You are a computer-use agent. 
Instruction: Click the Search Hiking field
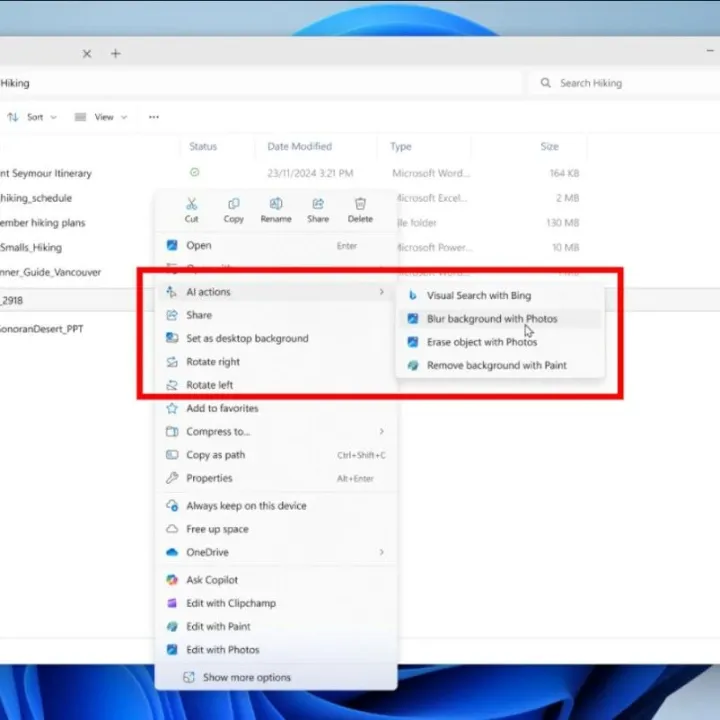(624, 83)
